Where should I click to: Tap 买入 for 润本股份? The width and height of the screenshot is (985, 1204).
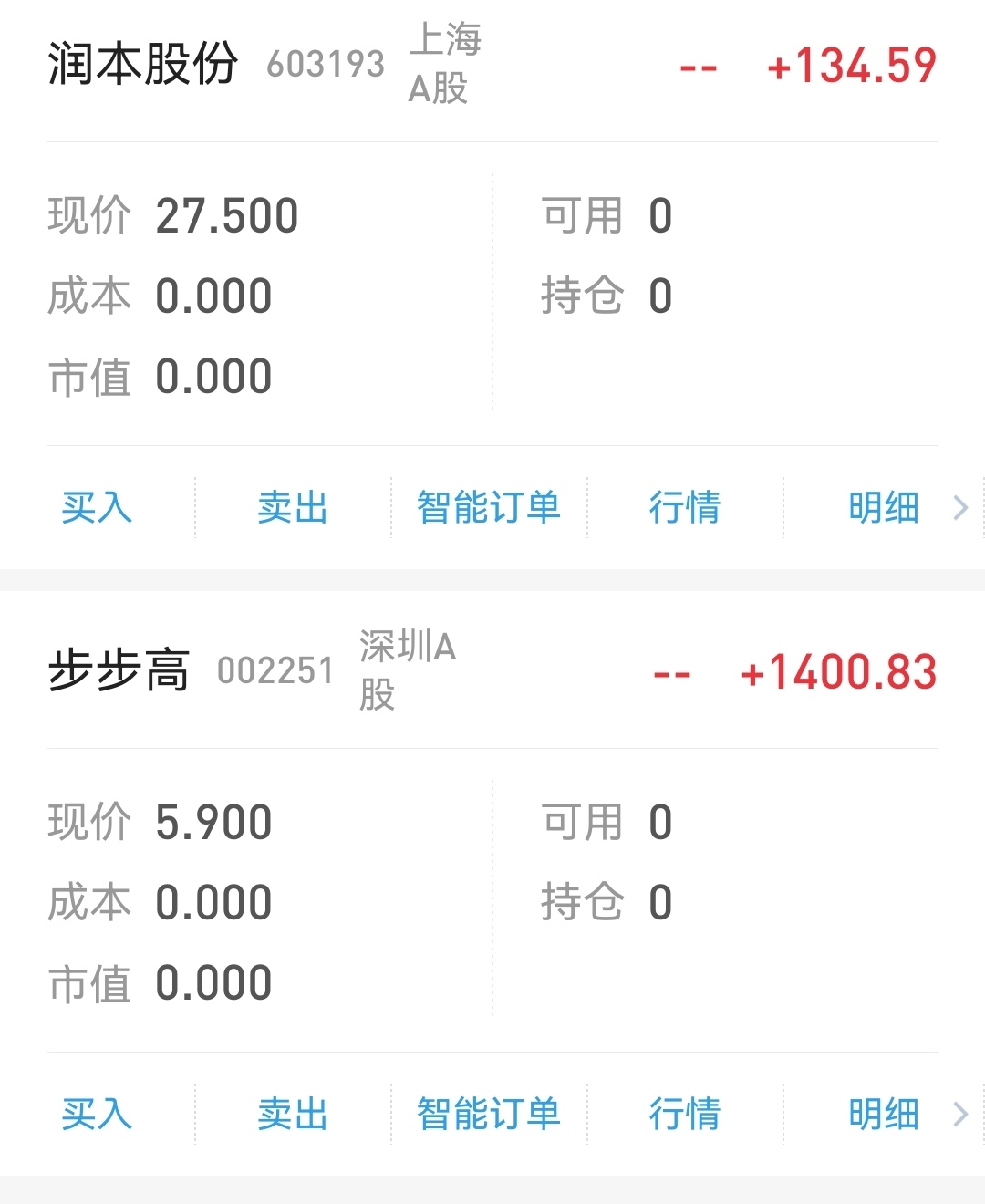click(x=97, y=507)
